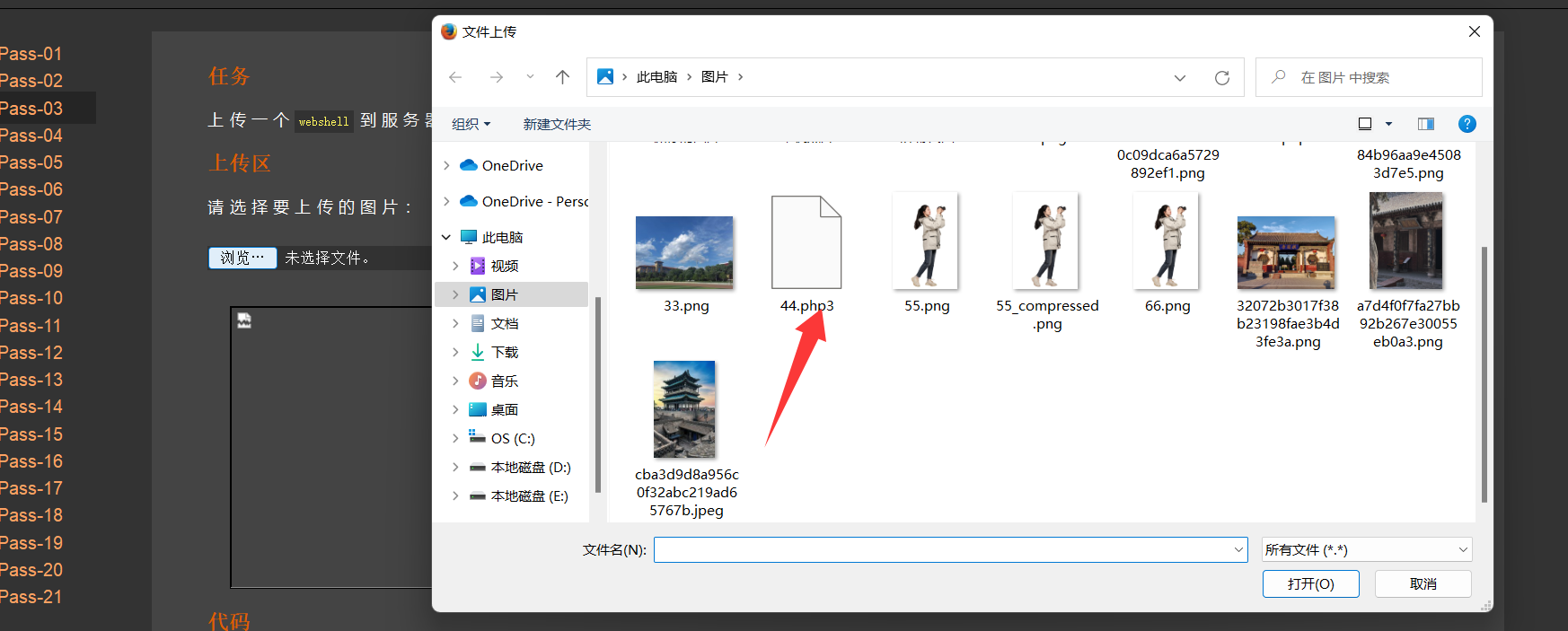1568x631 pixels.
Task: Collapse the 此电脑 tree node
Action: click(x=446, y=237)
